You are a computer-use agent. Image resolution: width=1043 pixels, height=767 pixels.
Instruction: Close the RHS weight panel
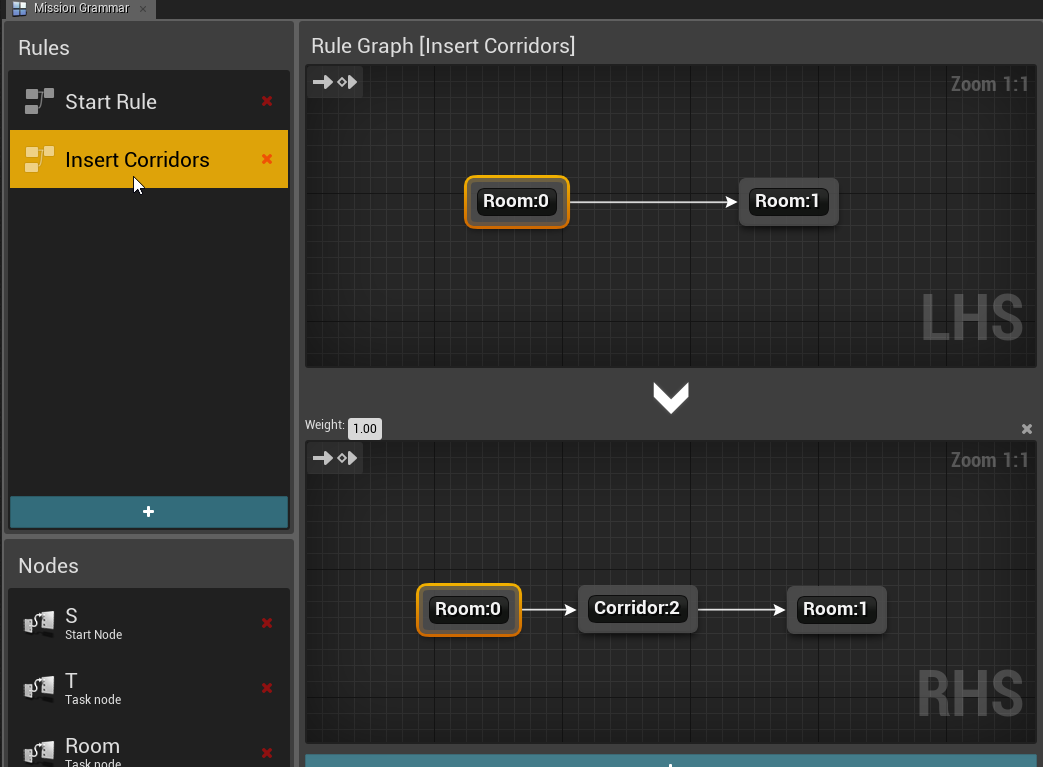tap(1027, 428)
